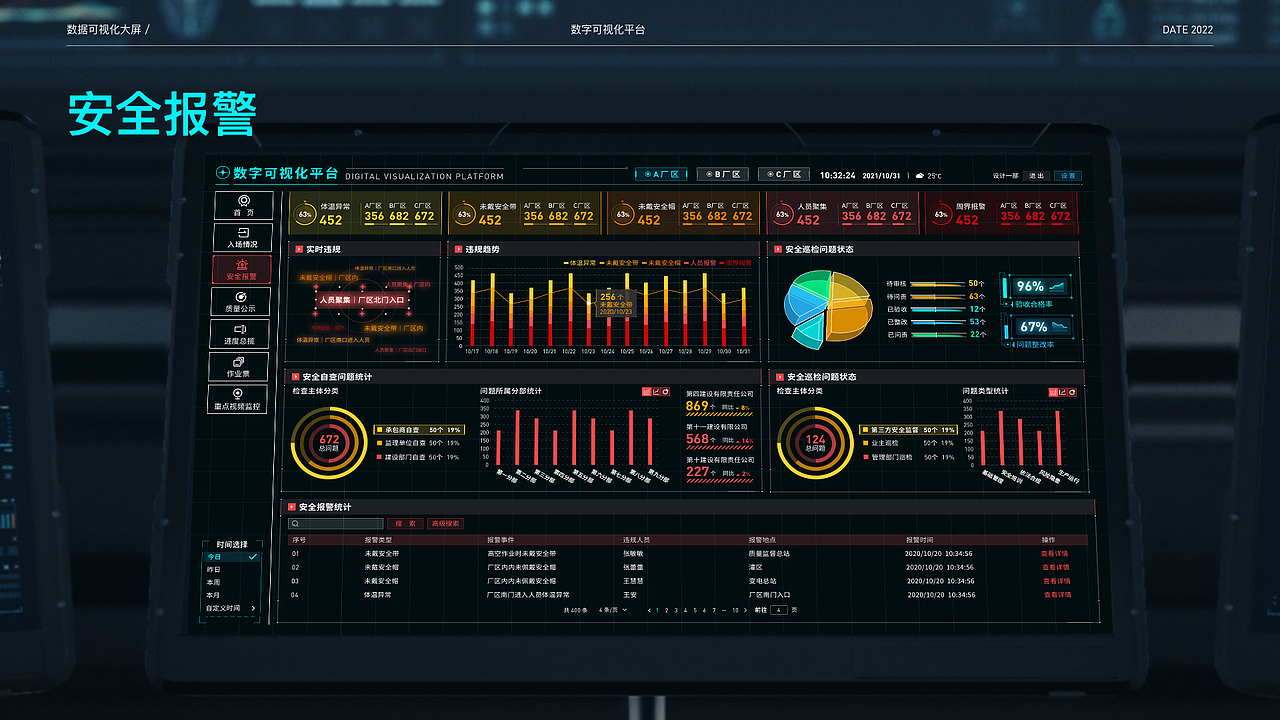The width and height of the screenshot is (1280, 720).
Task: Switch 问题类型统计 to bar chart icon
Action: (x=1052, y=391)
